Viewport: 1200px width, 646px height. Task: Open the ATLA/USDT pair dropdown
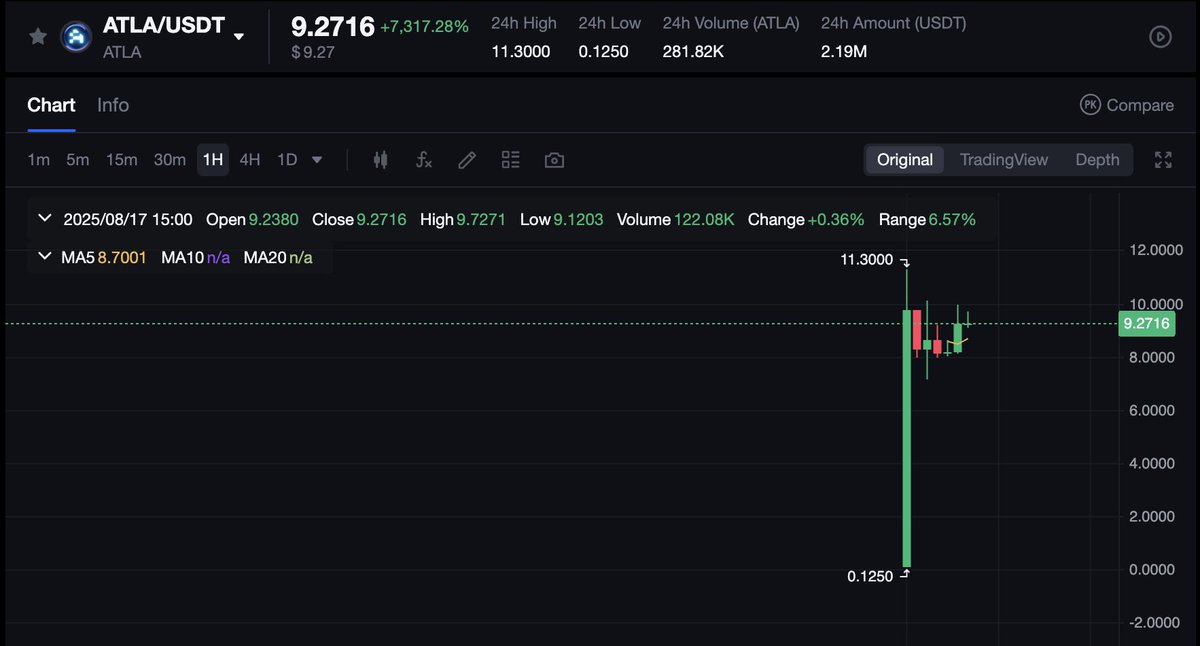coord(239,37)
